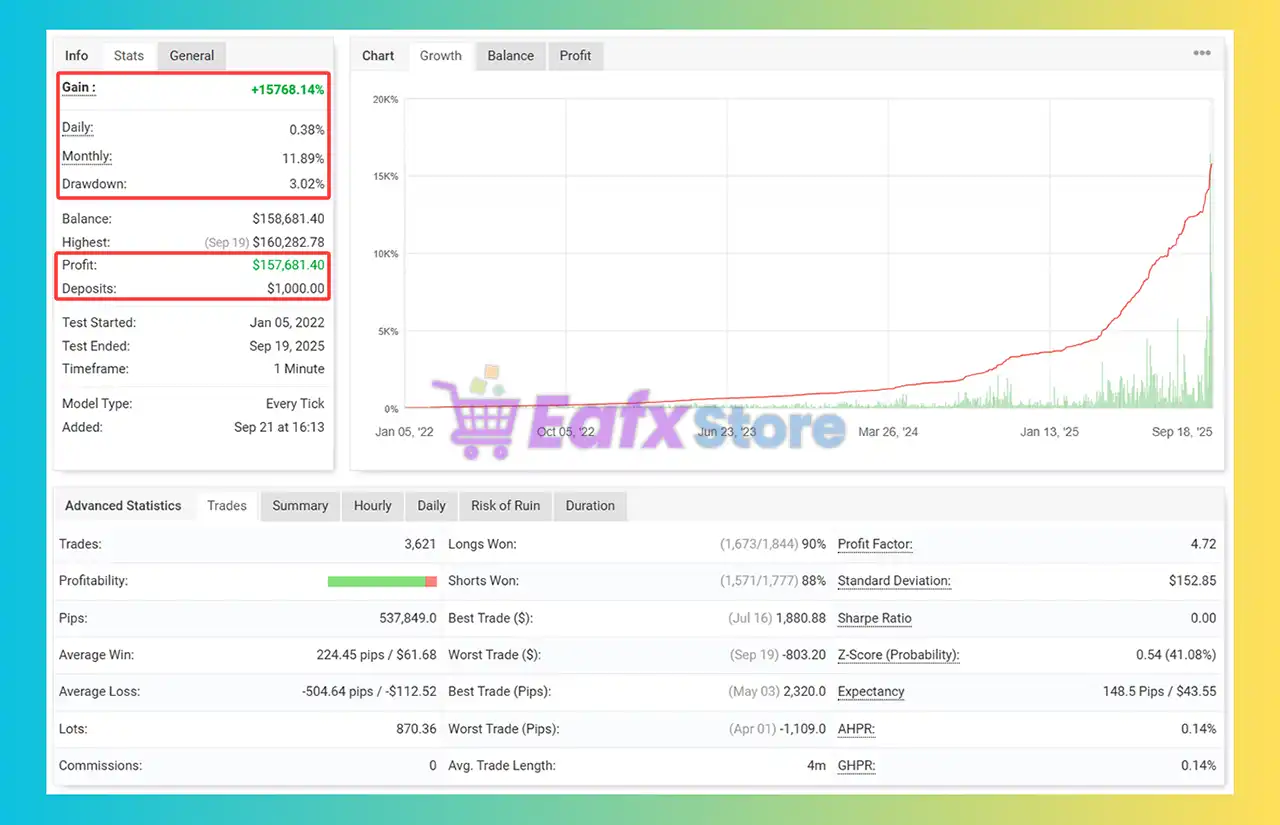Click the Sharpe Ratio label
The height and width of the screenshot is (825, 1280).
pyautogui.click(x=874, y=619)
